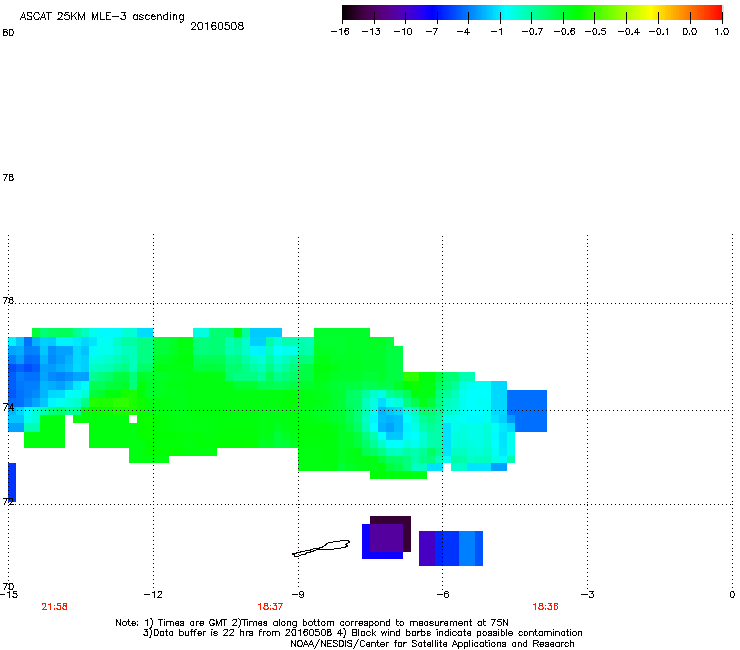Click the black island outline near -9 longitude
740x650 pixels.
coord(321,548)
